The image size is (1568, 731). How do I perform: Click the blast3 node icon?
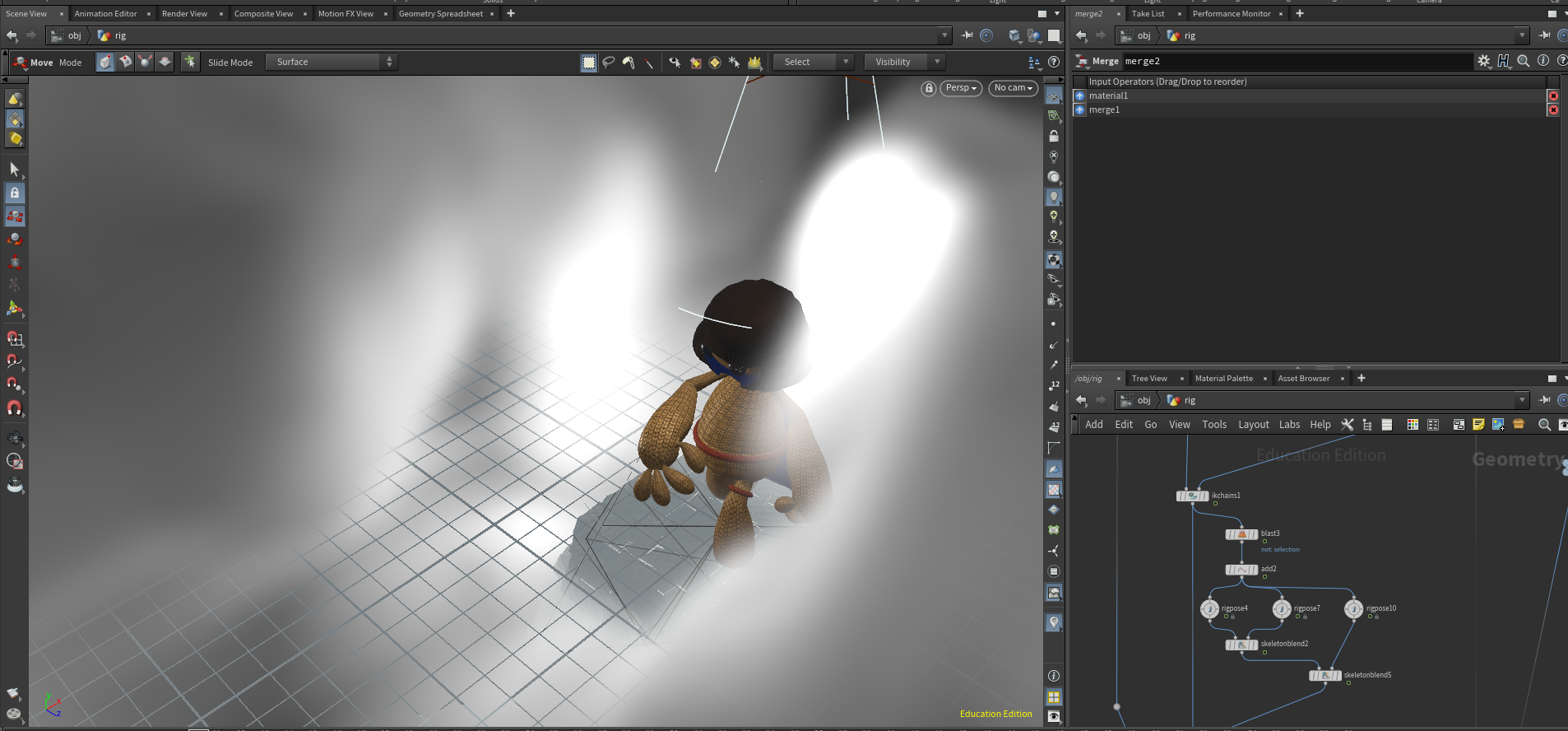click(x=1241, y=534)
